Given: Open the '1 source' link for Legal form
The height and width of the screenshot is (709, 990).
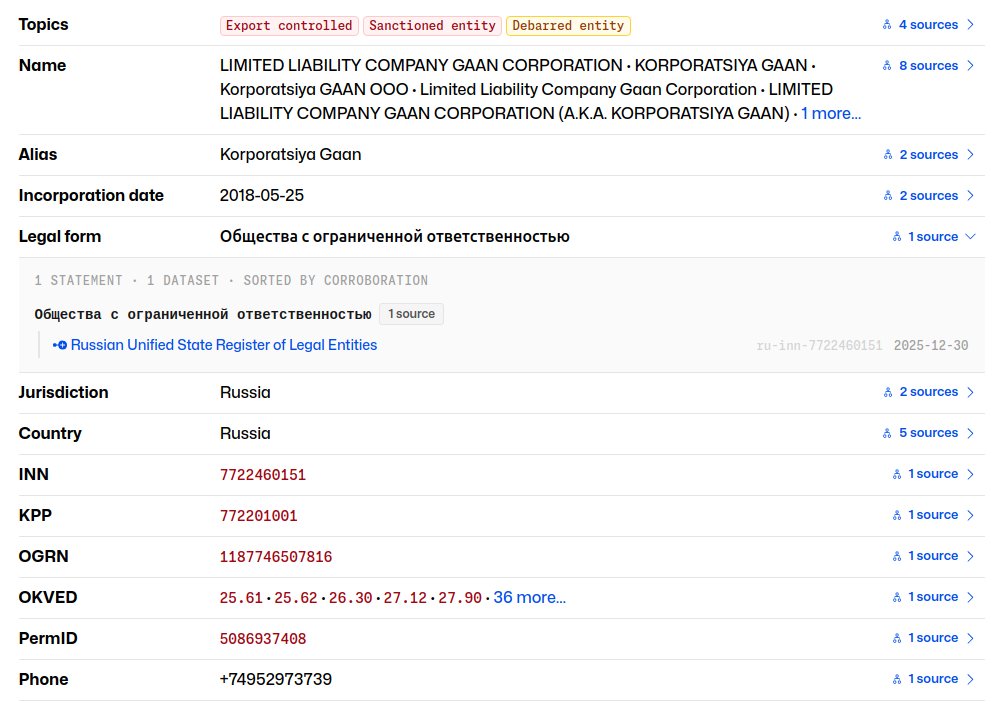Looking at the screenshot, I should coord(933,237).
